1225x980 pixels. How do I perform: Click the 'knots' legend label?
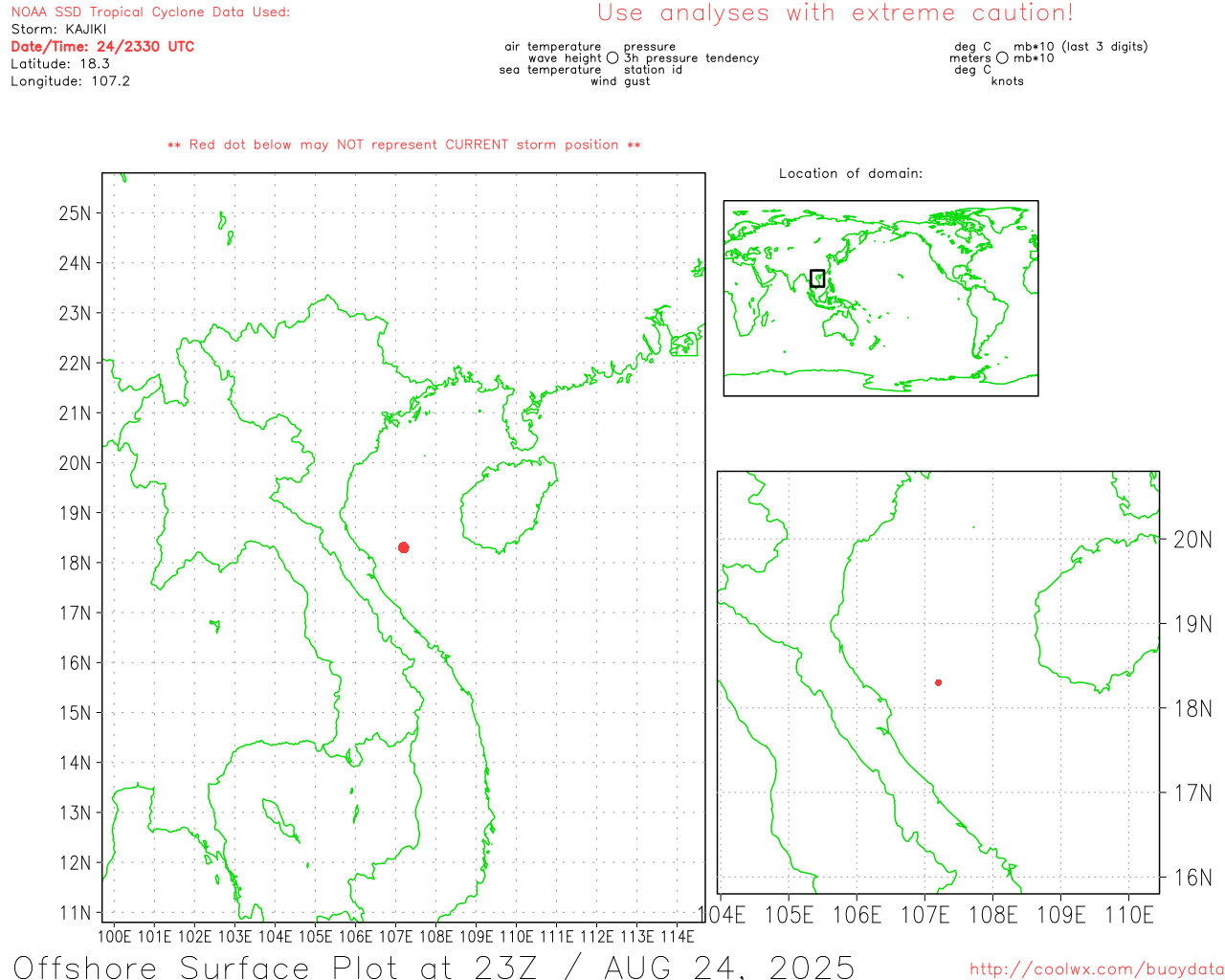tap(1008, 81)
